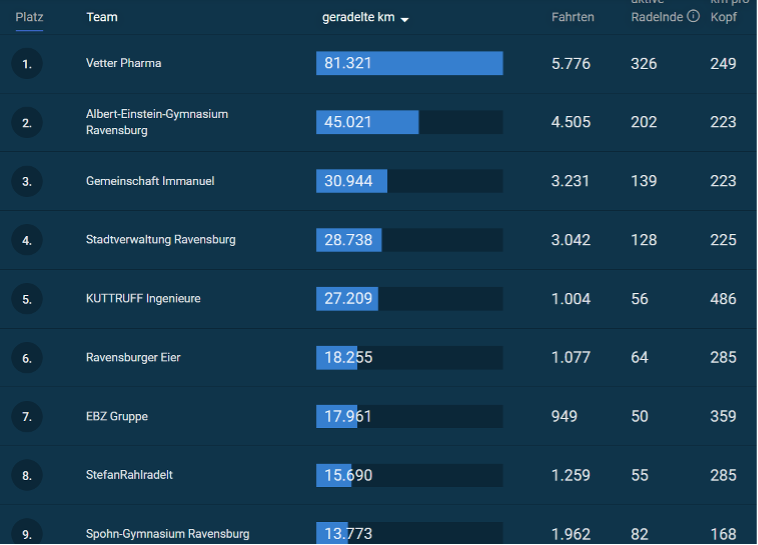Select km pro Kopf value 486

click(723, 298)
